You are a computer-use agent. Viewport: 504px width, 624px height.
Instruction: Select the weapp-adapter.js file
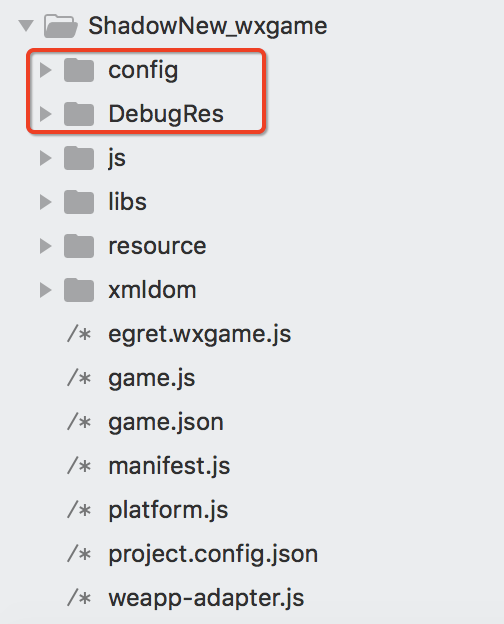pyautogui.click(x=206, y=598)
